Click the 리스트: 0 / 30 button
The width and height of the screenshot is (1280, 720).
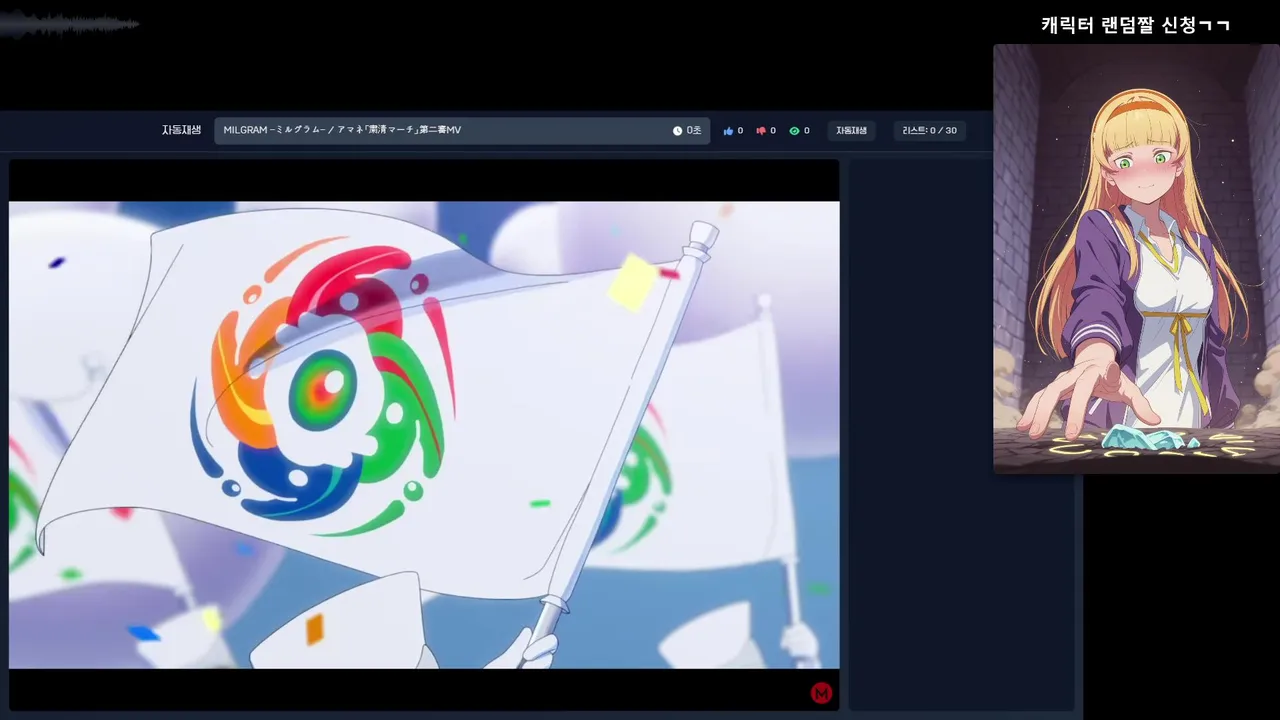coord(929,131)
